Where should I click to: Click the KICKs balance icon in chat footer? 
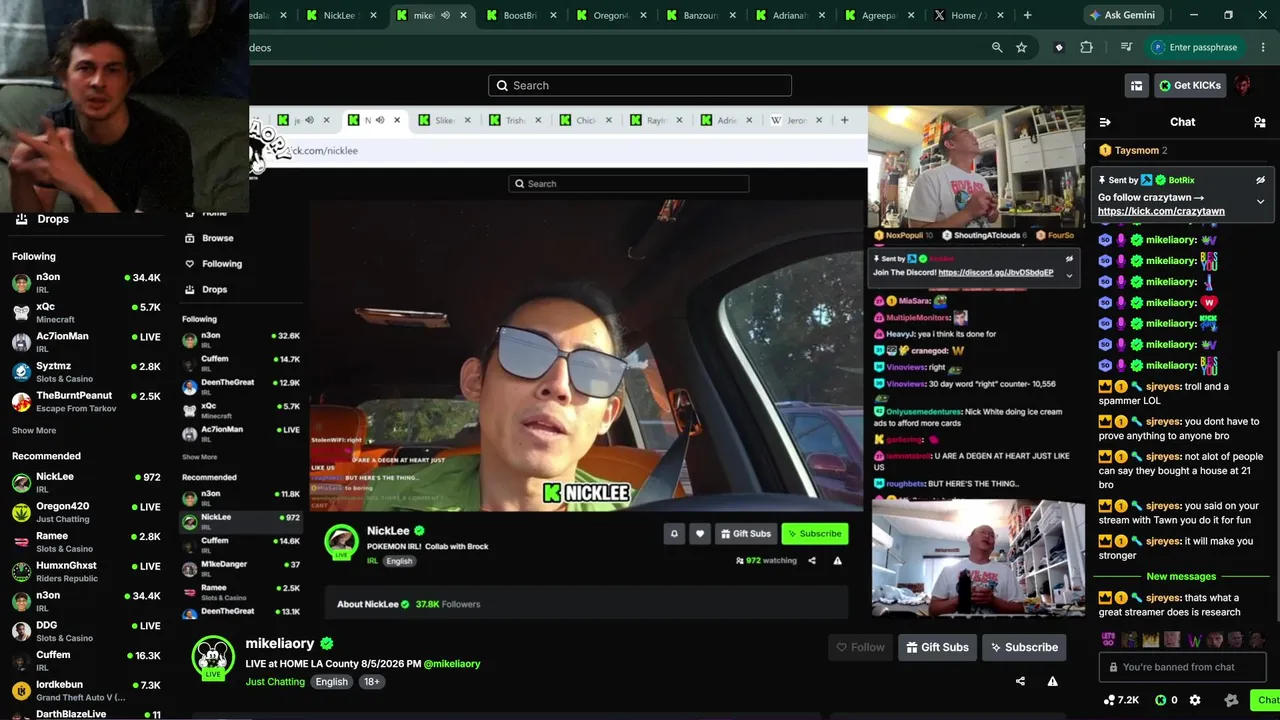click(1166, 700)
